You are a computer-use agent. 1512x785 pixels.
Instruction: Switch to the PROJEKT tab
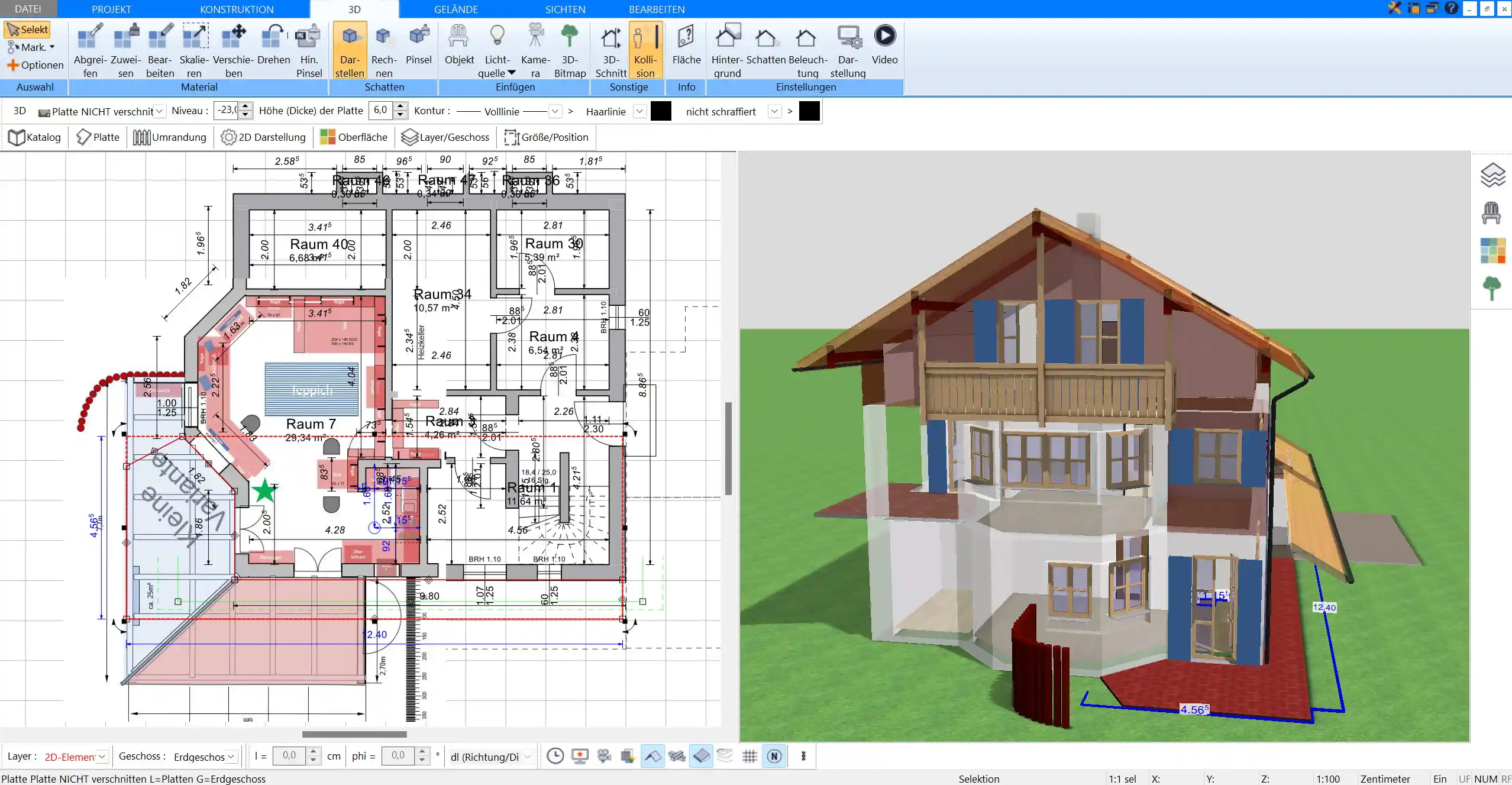(x=111, y=9)
